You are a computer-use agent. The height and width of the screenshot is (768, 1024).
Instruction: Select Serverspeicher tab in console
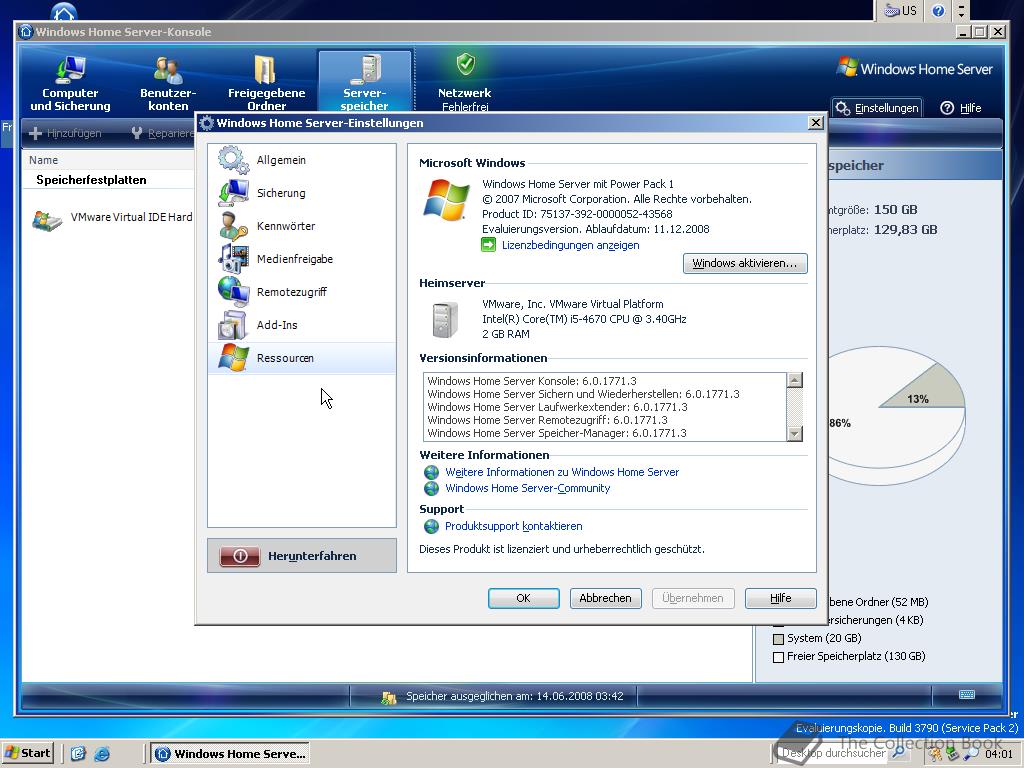[x=364, y=82]
